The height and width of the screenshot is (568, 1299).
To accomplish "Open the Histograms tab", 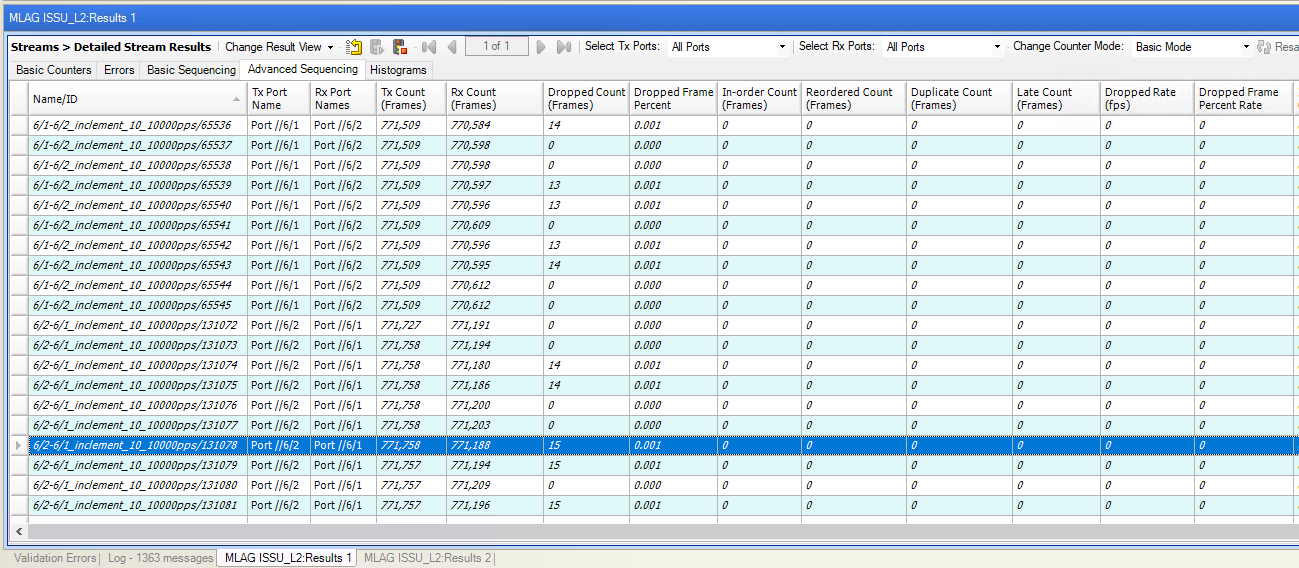I will [x=398, y=70].
